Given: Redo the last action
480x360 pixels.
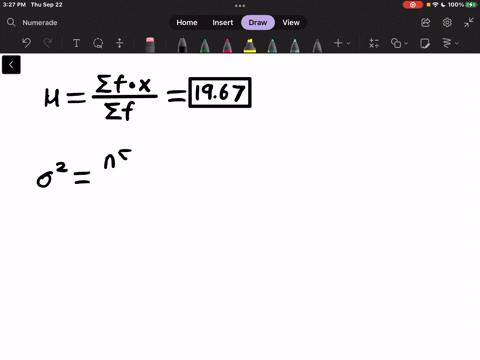Looking at the screenshot, I should 48,43.
